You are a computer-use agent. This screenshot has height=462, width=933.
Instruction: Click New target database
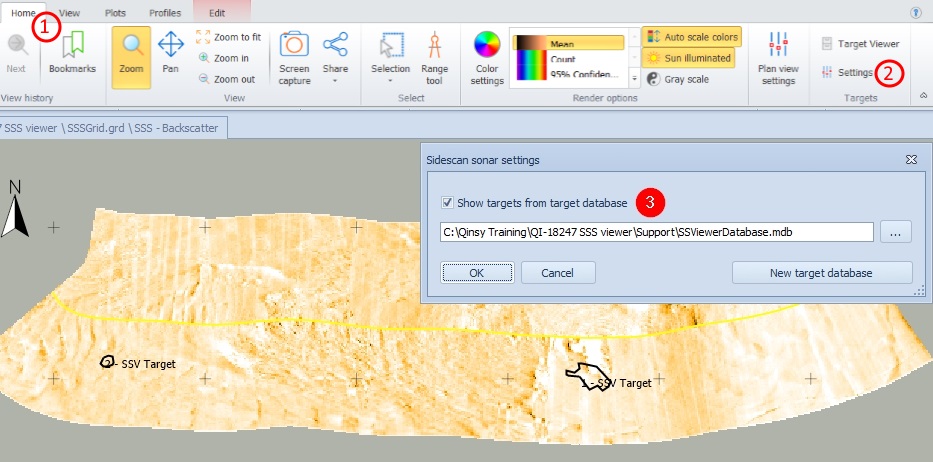click(821, 273)
